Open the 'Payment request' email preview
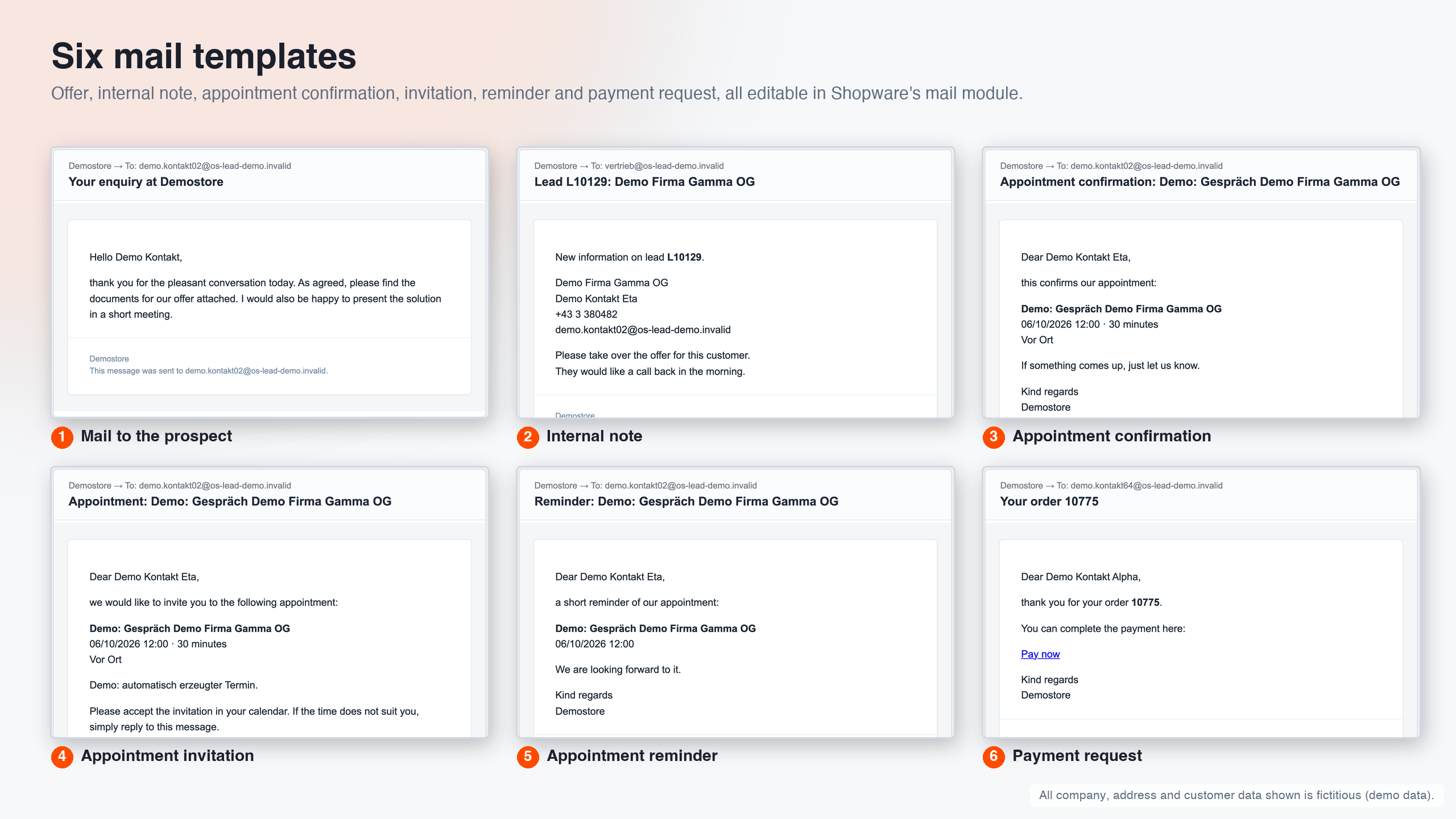The height and width of the screenshot is (819, 1456). click(1201, 602)
